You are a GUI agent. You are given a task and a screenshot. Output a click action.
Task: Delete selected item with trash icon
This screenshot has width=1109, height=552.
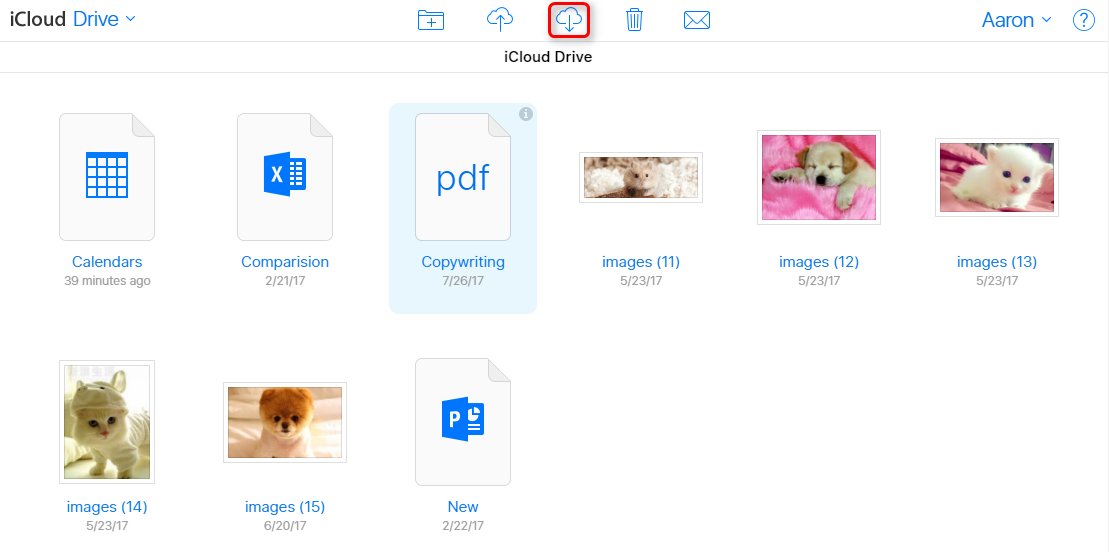coord(634,20)
